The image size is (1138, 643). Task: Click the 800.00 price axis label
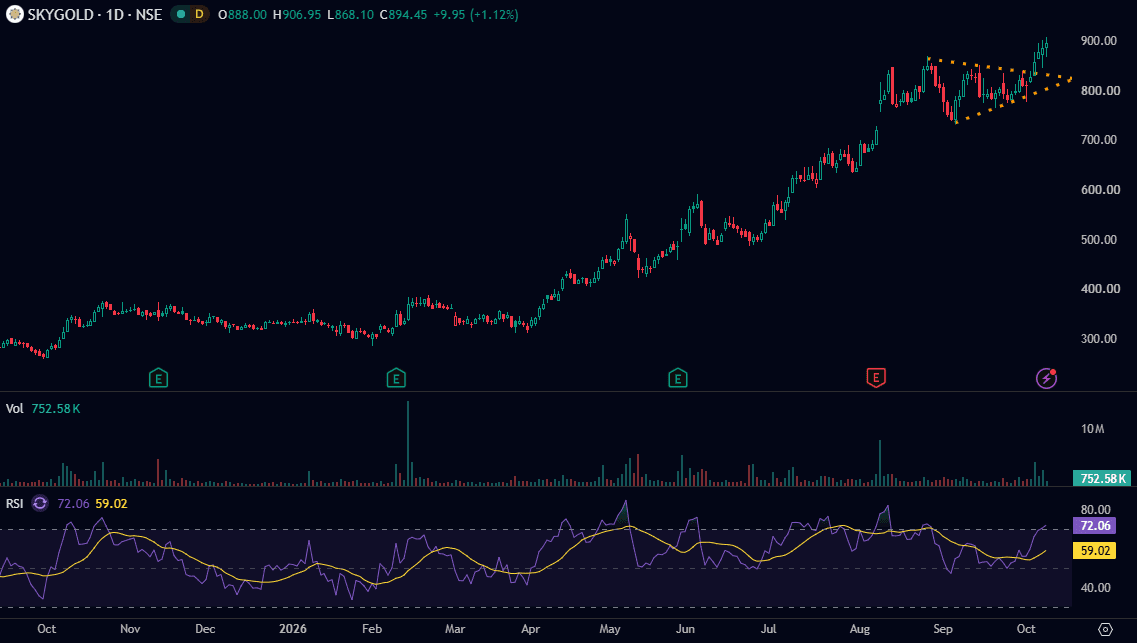(x=1100, y=91)
